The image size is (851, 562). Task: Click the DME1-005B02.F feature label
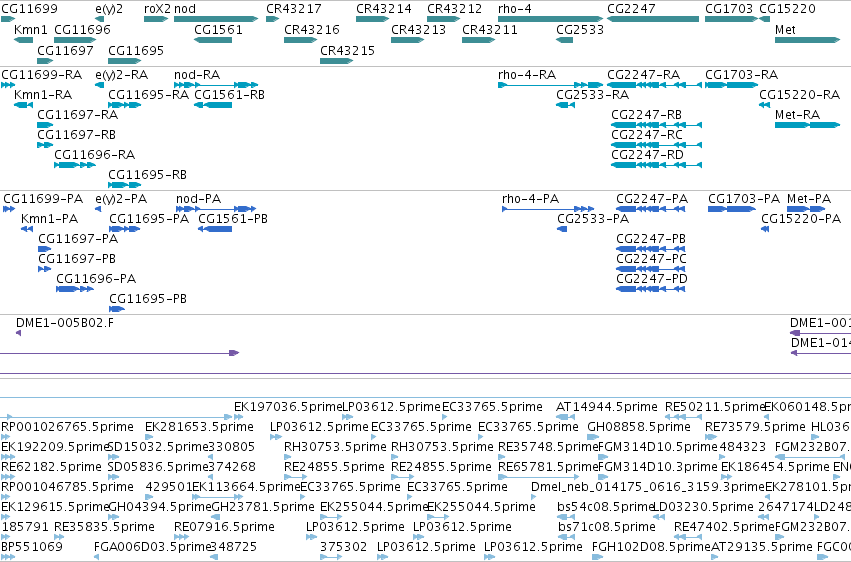click(x=65, y=323)
